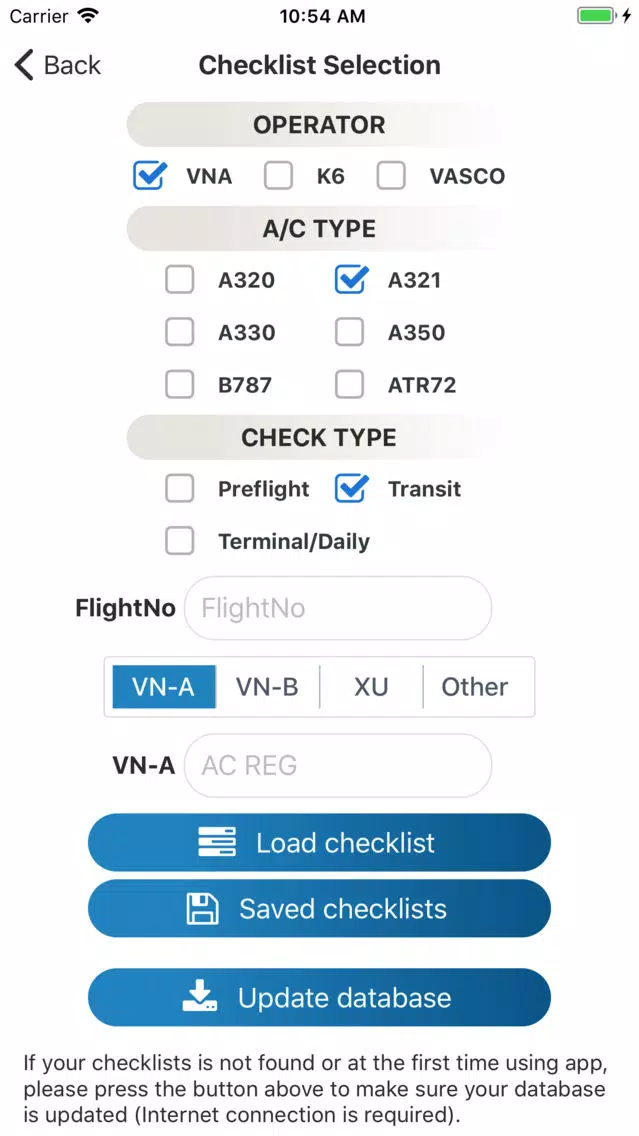
Task: Focus the FlightNo input field
Action: [338, 608]
